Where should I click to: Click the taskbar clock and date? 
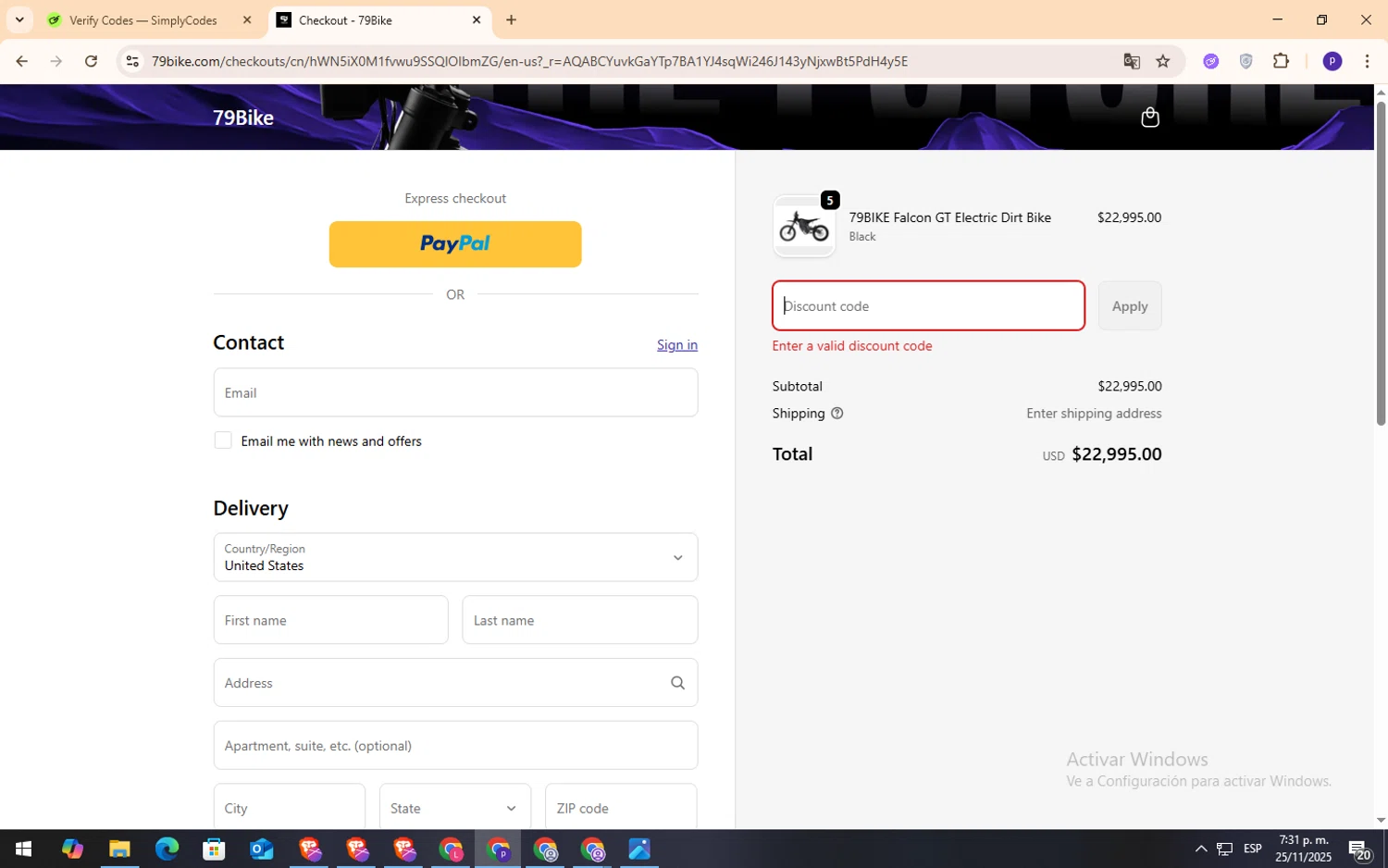[x=1303, y=849]
